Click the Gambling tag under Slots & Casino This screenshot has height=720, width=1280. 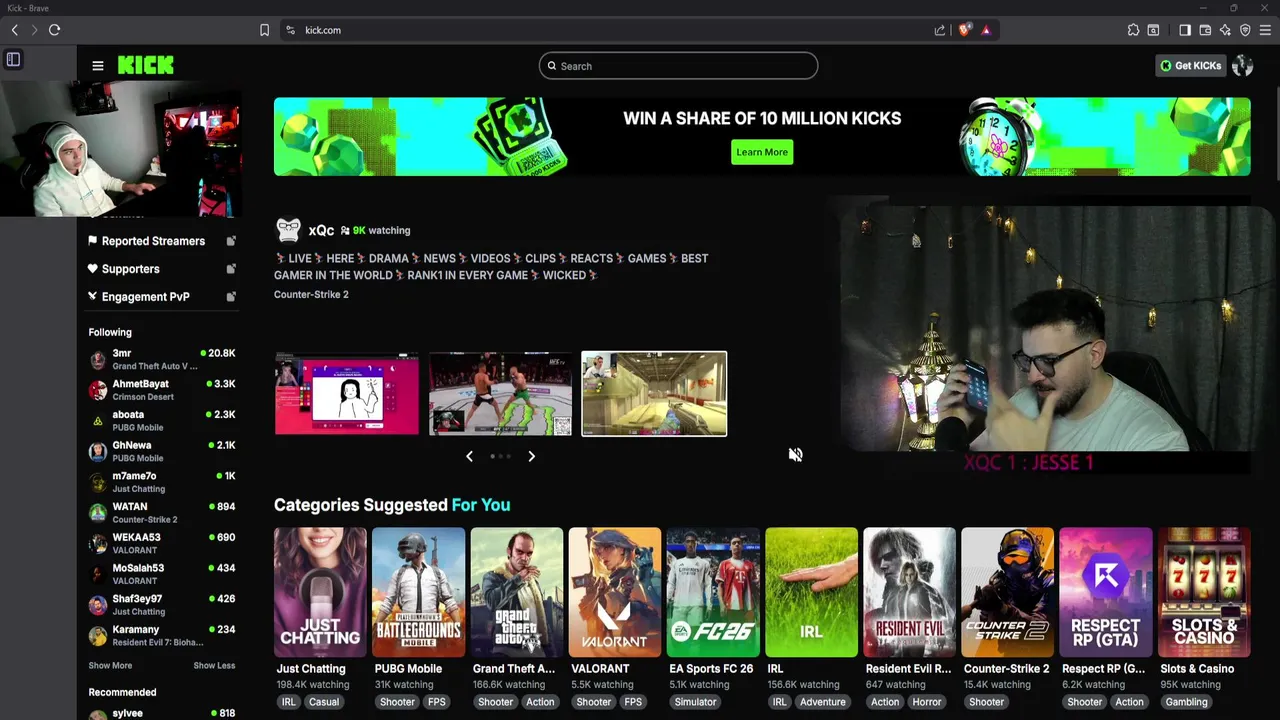(1187, 702)
